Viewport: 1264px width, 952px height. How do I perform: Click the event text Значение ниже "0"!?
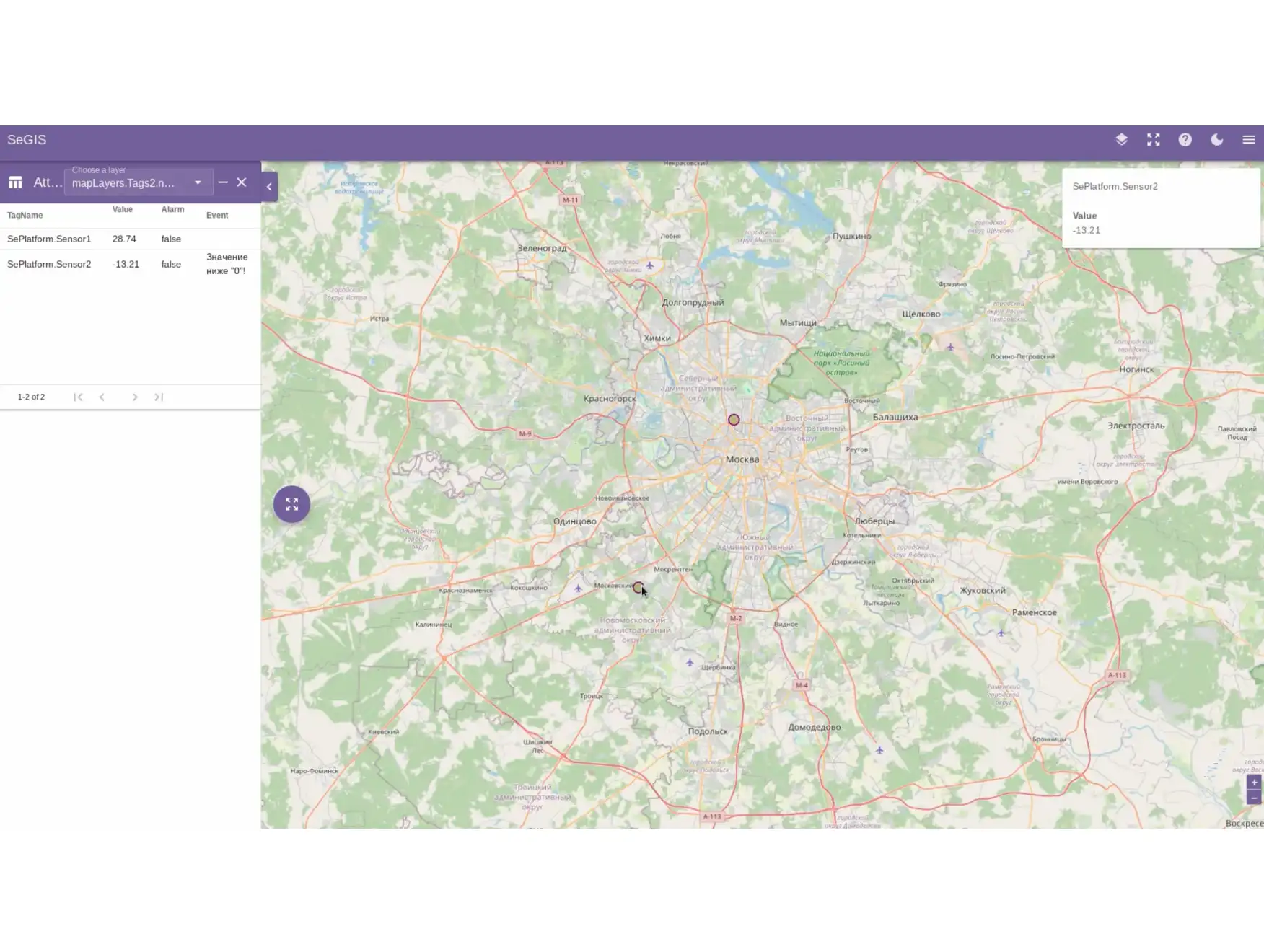coord(227,263)
